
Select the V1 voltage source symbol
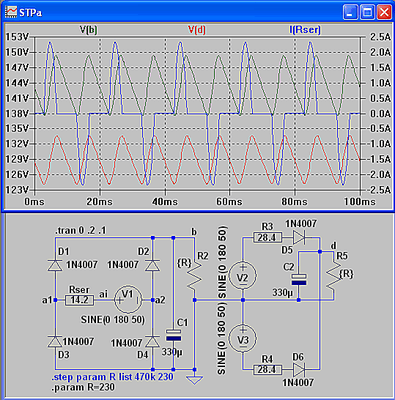[x=128, y=300]
